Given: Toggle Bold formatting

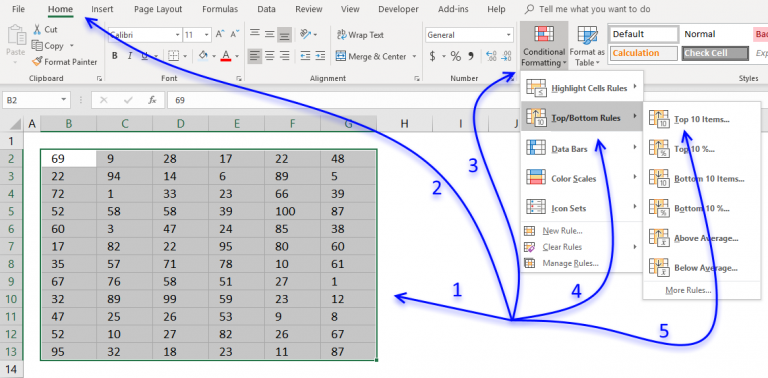Looking at the screenshot, I should click(114, 56).
